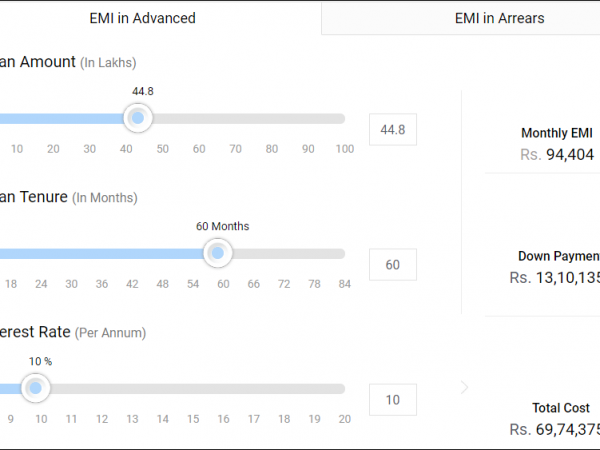Focus the Loan Amount input showing 44.8
The width and height of the screenshot is (600, 450).
click(x=393, y=130)
